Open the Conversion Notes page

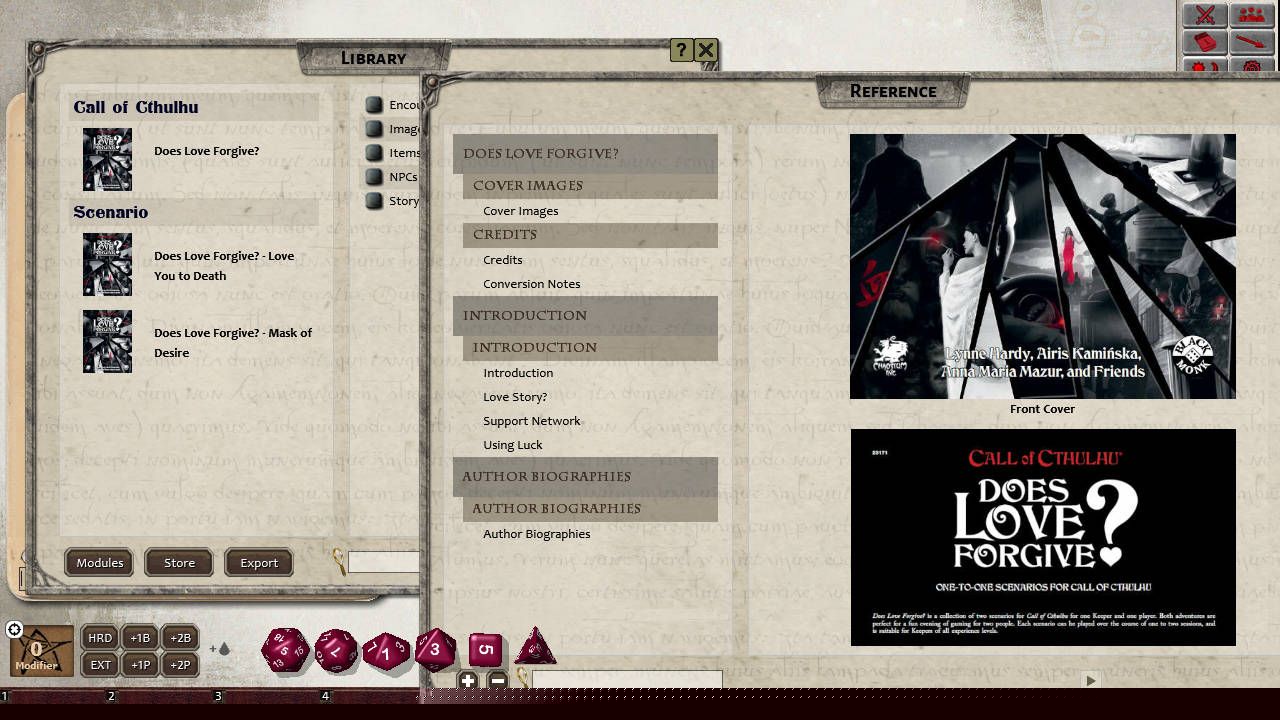(x=532, y=284)
